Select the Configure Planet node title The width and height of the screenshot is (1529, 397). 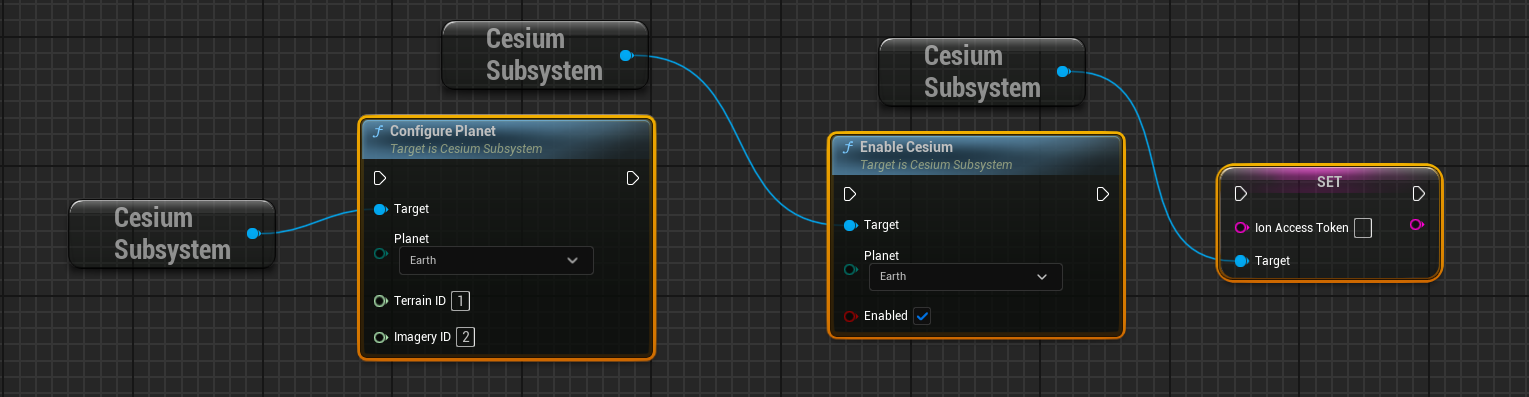point(442,131)
